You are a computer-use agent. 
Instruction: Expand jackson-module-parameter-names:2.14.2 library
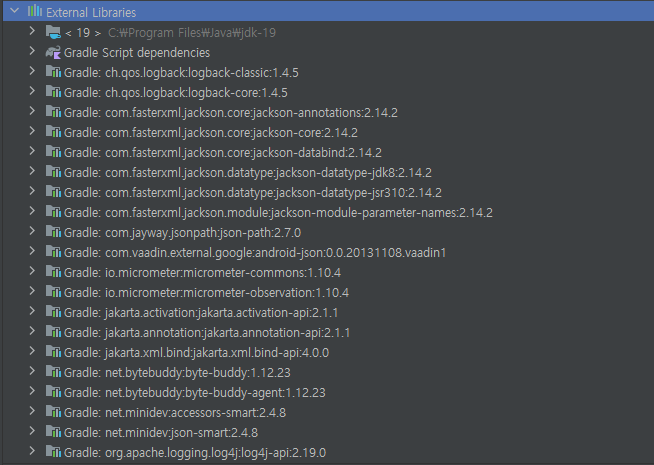point(32,211)
